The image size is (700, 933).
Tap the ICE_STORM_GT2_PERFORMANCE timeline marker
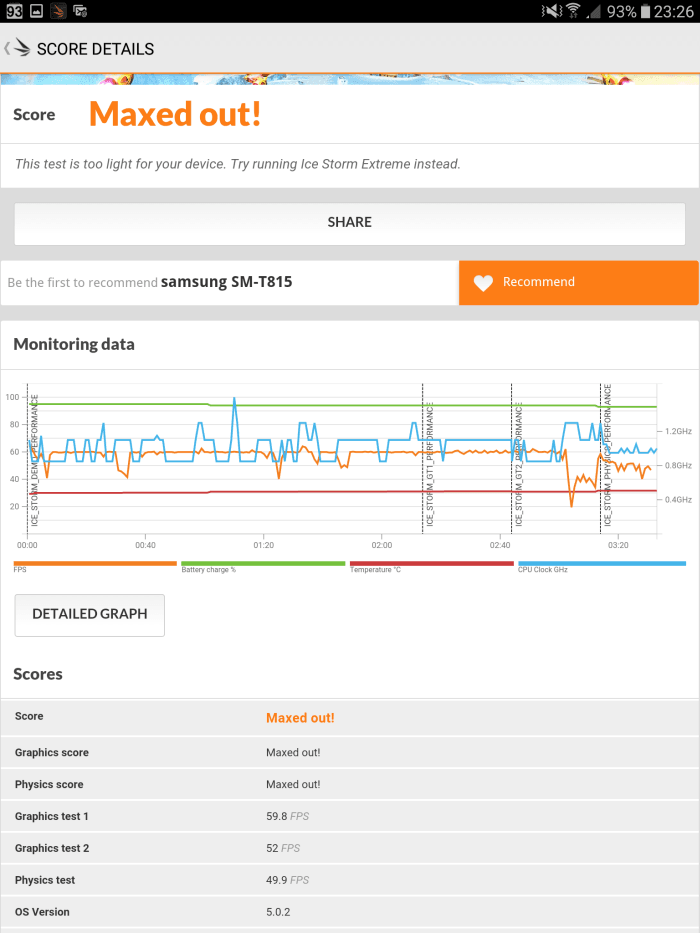tap(518, 464)
